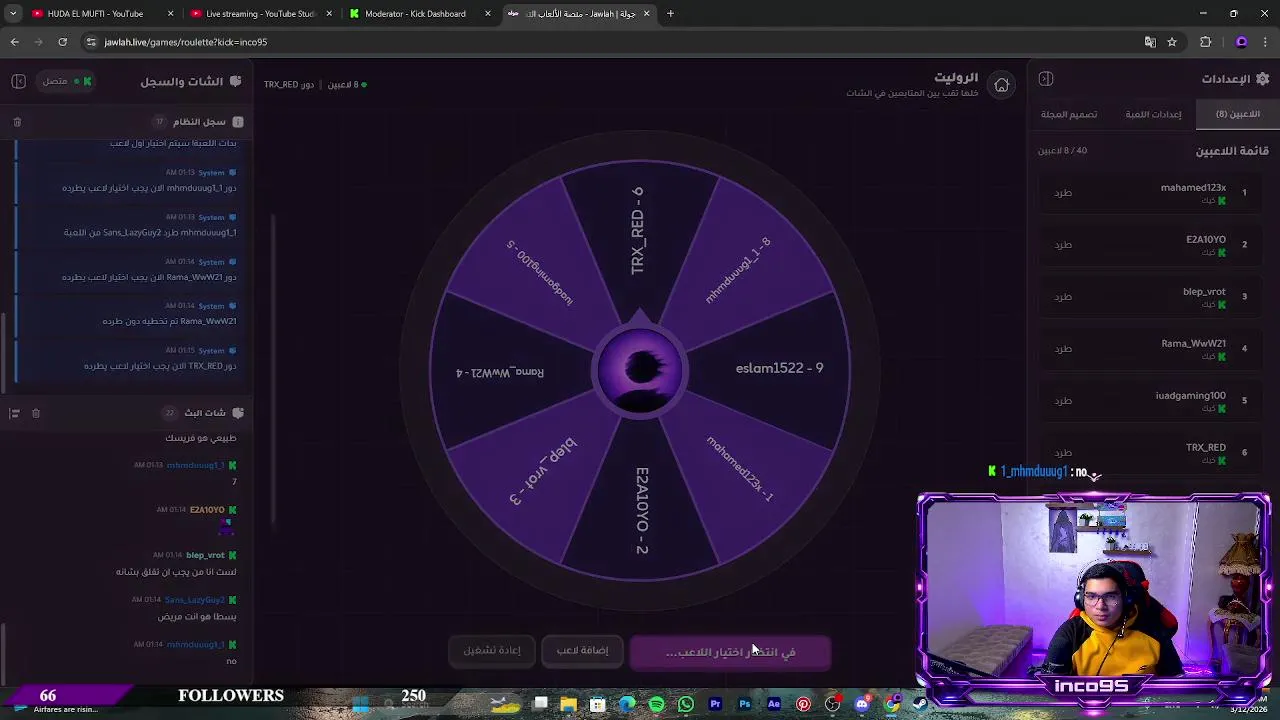
Task: Click the address bar URL jawlah.live
Action: (185, 42)
